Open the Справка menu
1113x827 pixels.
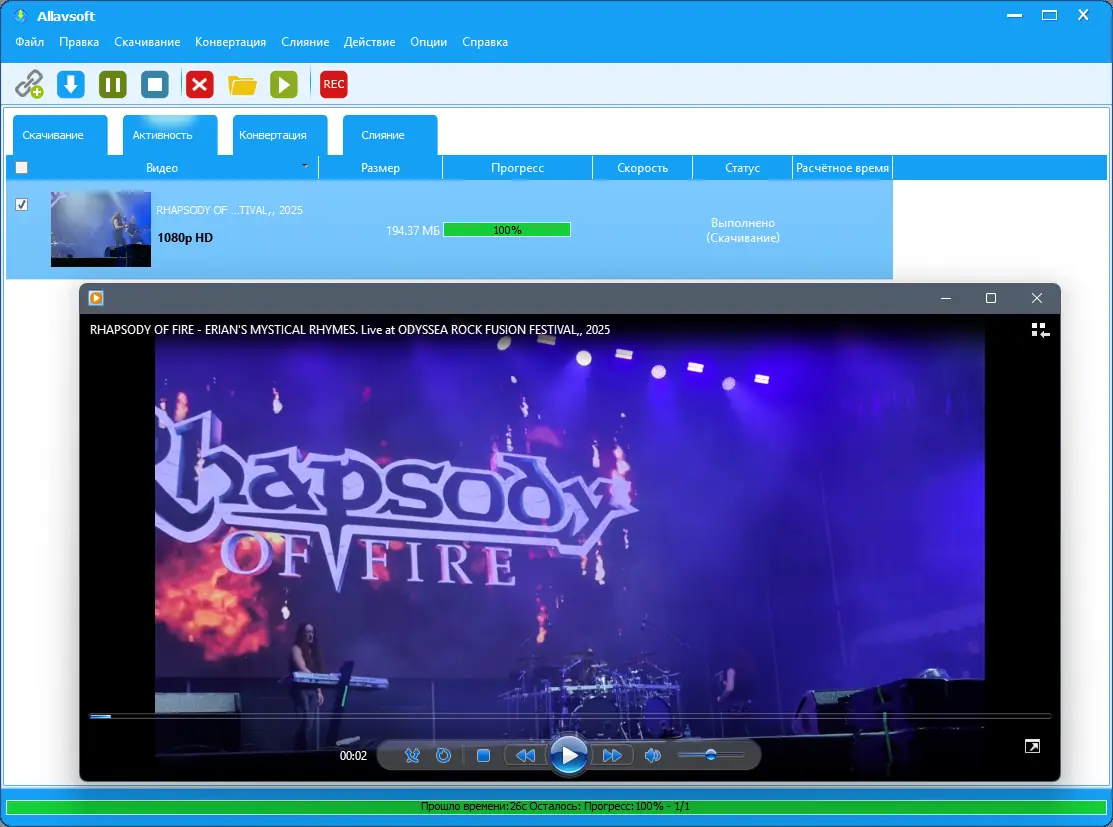point(485,42)
